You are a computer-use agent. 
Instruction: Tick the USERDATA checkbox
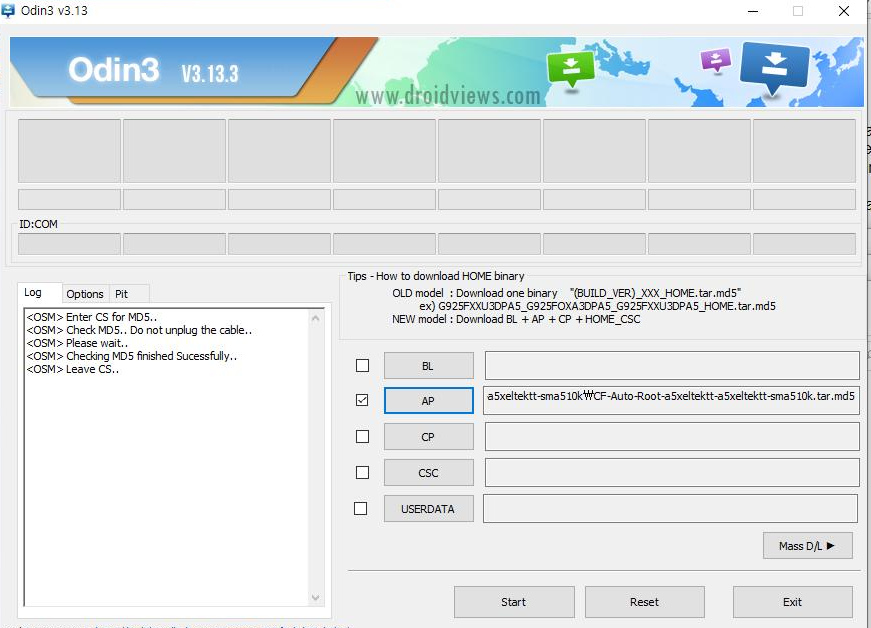click(361, 508)
